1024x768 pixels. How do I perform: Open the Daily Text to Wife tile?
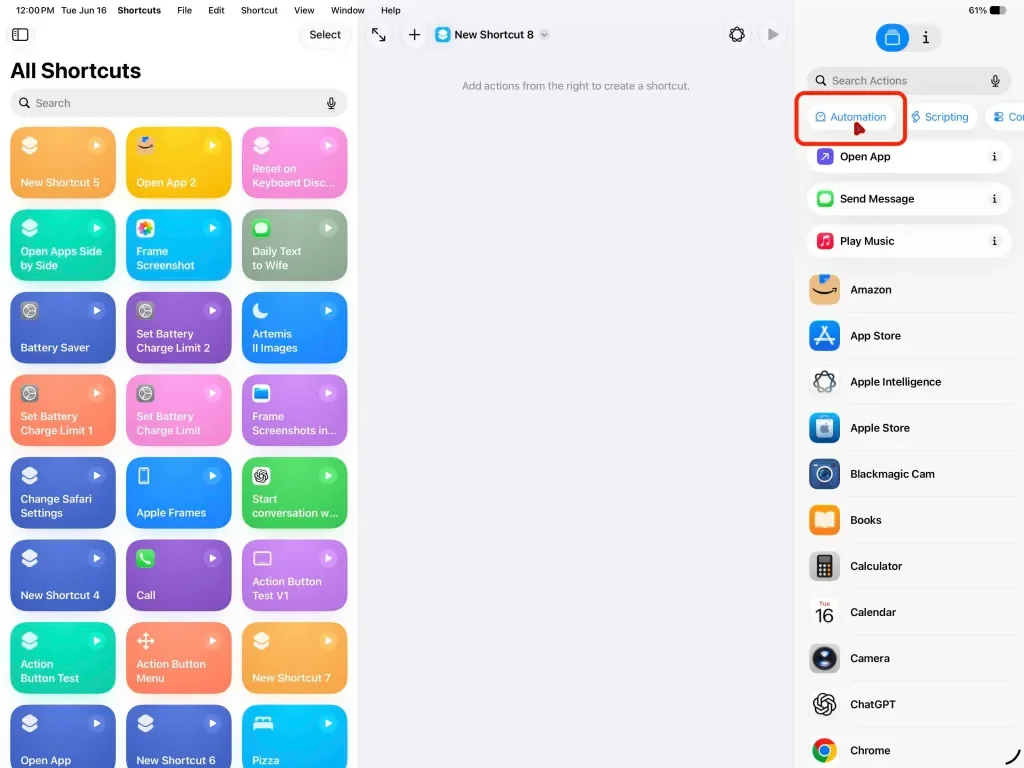[x=295, y=245]
